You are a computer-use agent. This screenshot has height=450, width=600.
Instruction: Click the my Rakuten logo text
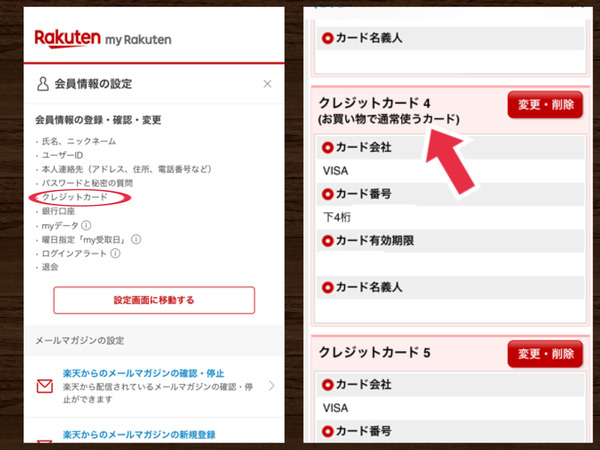tap(138, 39)
